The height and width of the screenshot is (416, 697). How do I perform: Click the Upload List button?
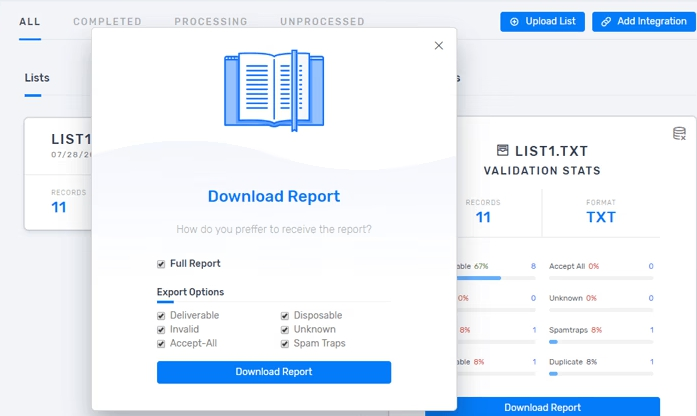542,22
